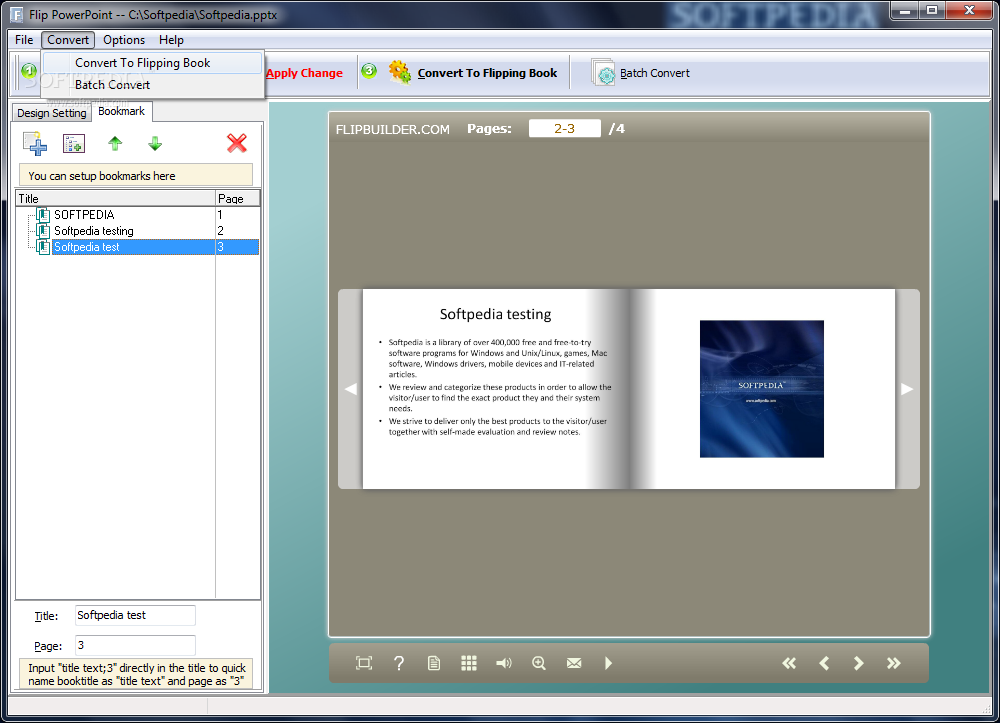Delete bookmark with the red X icon
Viewport: 1000px width, 723px height.
[237, 143]
